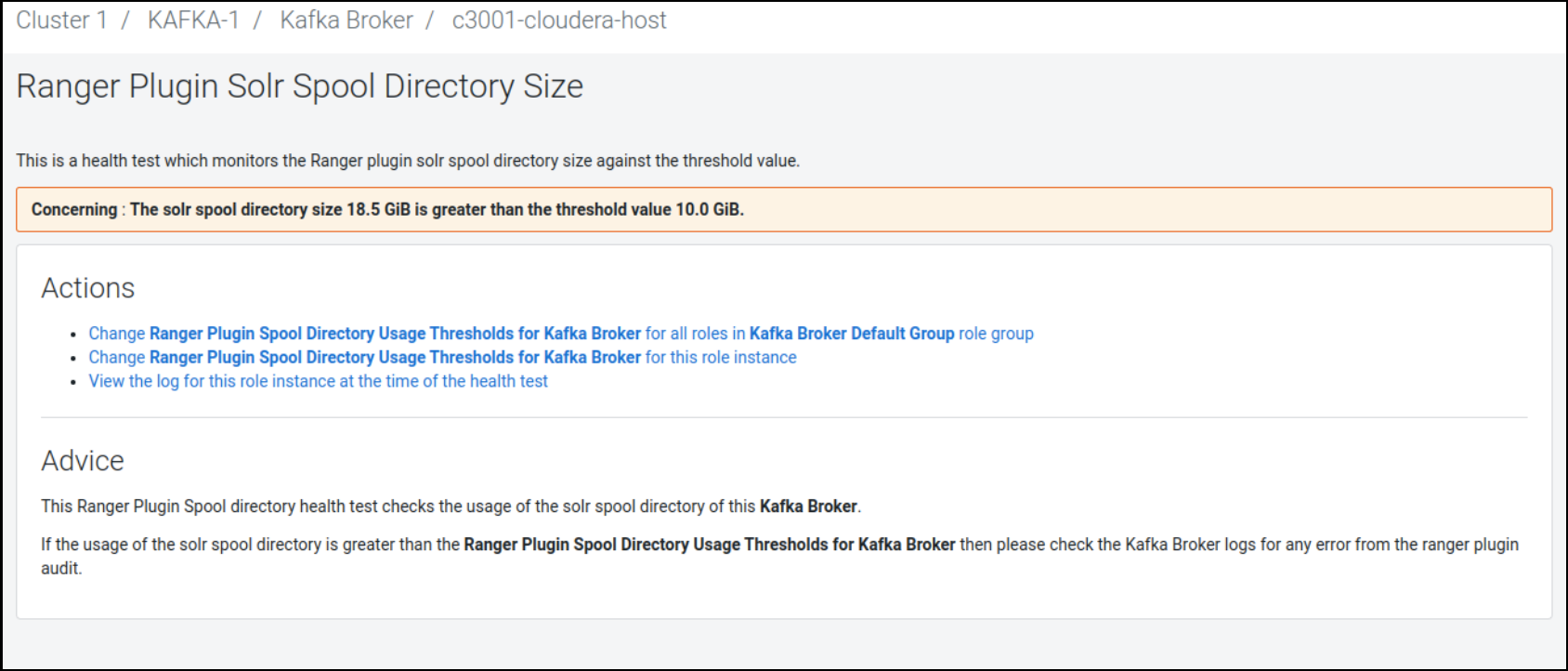This screenshot has height=671, width=1568.
Task: Click the slash separator after Cluster 1
Action: [124, 20]
